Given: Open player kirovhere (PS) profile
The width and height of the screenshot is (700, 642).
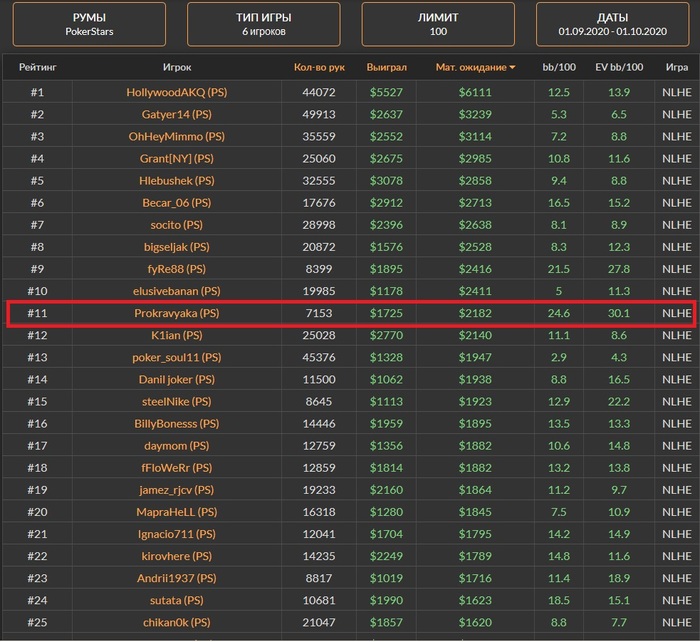Looking at the screenshot, I should tap(177, 556).
